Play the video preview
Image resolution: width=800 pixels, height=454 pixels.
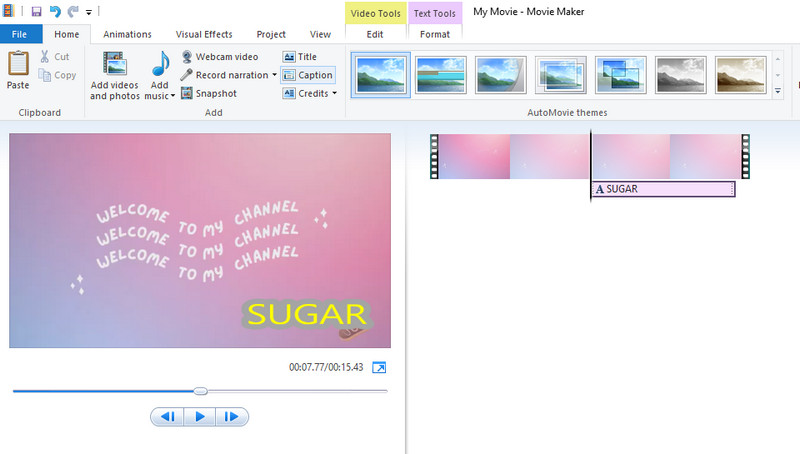point(199,417)
